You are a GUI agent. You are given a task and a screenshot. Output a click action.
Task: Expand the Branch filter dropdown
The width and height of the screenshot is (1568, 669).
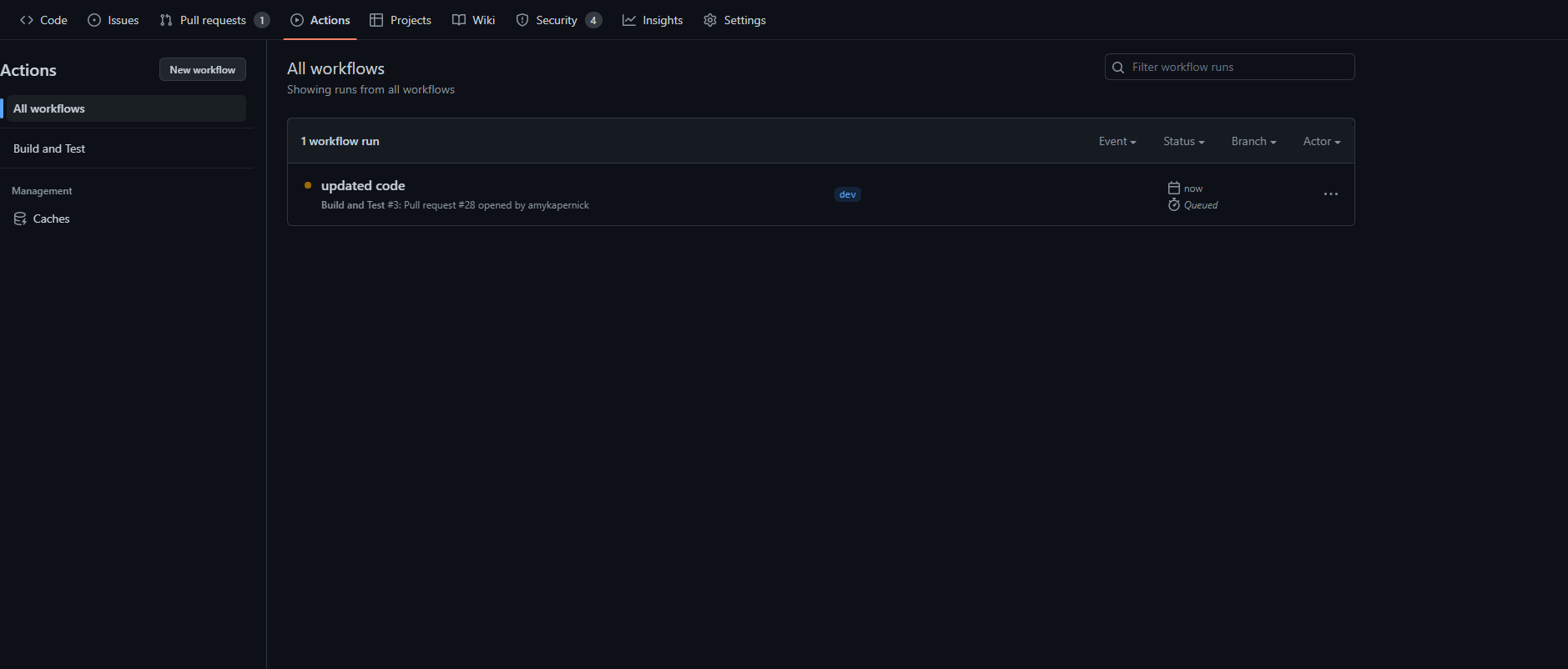(x=1253, y=141)
